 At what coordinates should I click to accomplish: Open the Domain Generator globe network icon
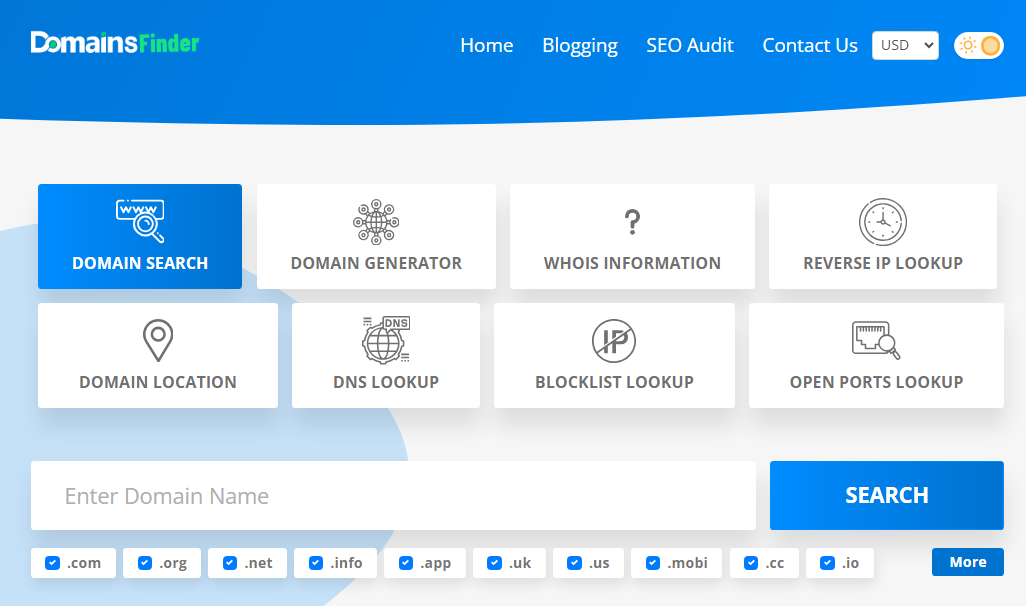tap(376, 222)
